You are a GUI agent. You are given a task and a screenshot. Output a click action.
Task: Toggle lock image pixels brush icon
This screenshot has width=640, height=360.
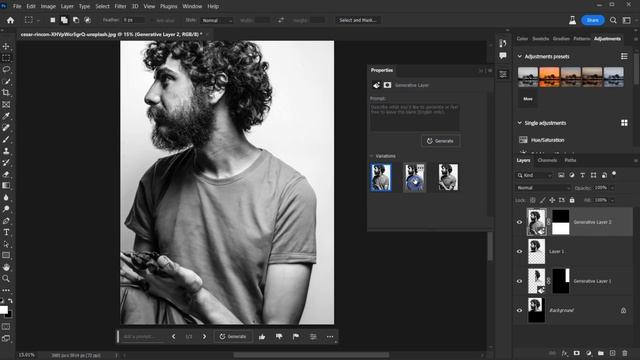(x=542, y=200)
